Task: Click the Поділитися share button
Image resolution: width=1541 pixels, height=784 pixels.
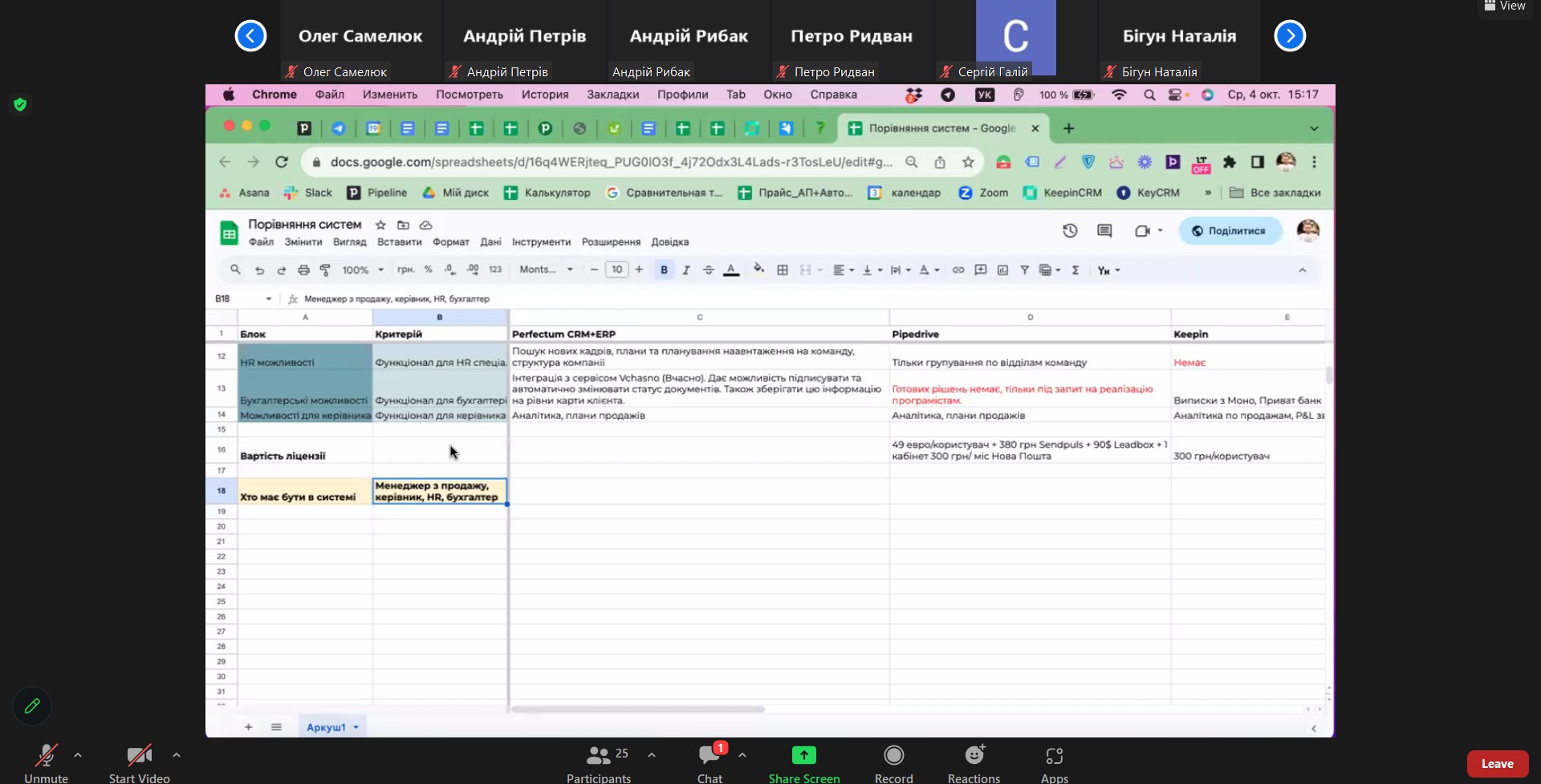Action: pyautogui.click(x=1229, y=231)
